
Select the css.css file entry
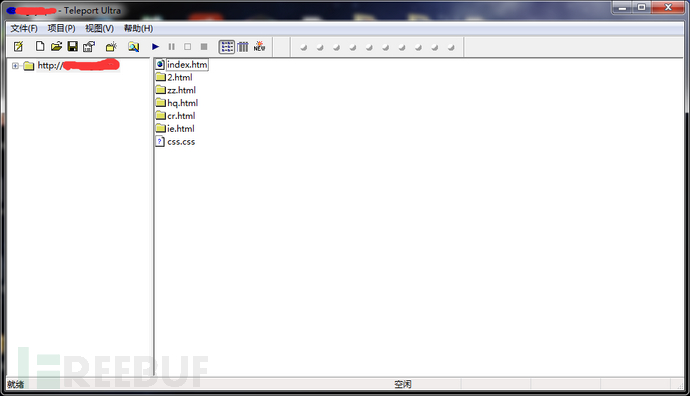pyautogui.click(x=176, y=142)
